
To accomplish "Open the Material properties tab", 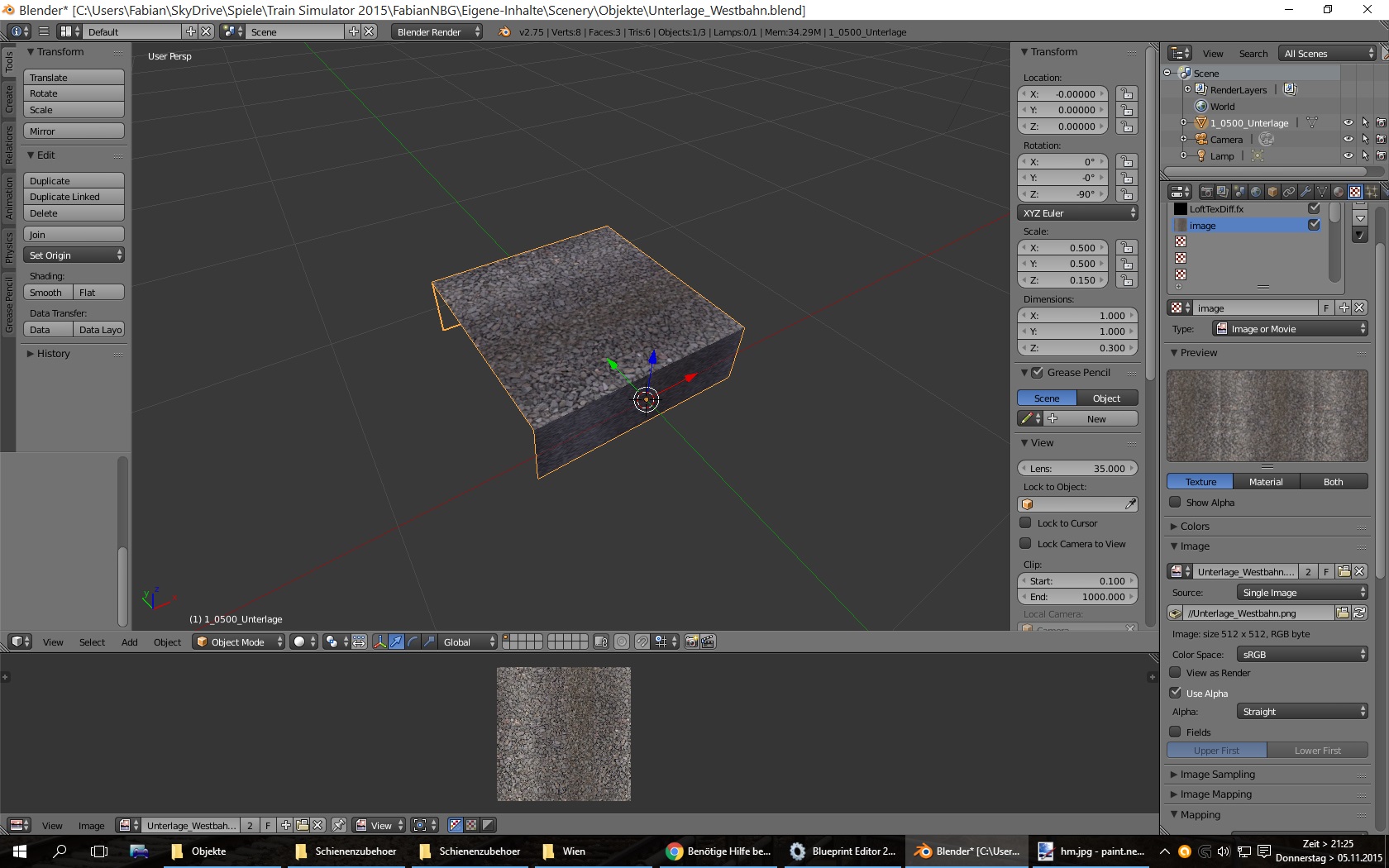I will (1339, 192).
